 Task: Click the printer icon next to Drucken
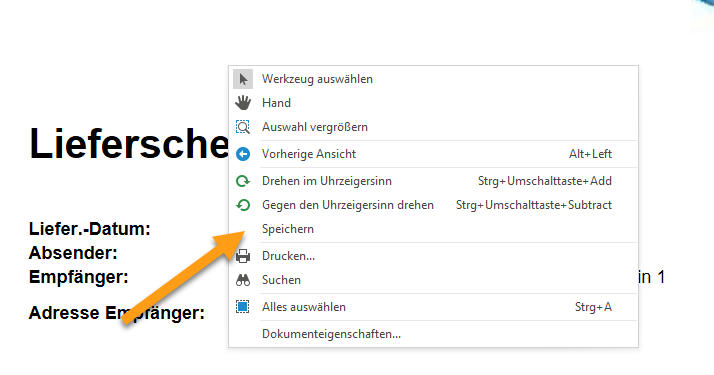pyautogui.click(x=243, y=256)
